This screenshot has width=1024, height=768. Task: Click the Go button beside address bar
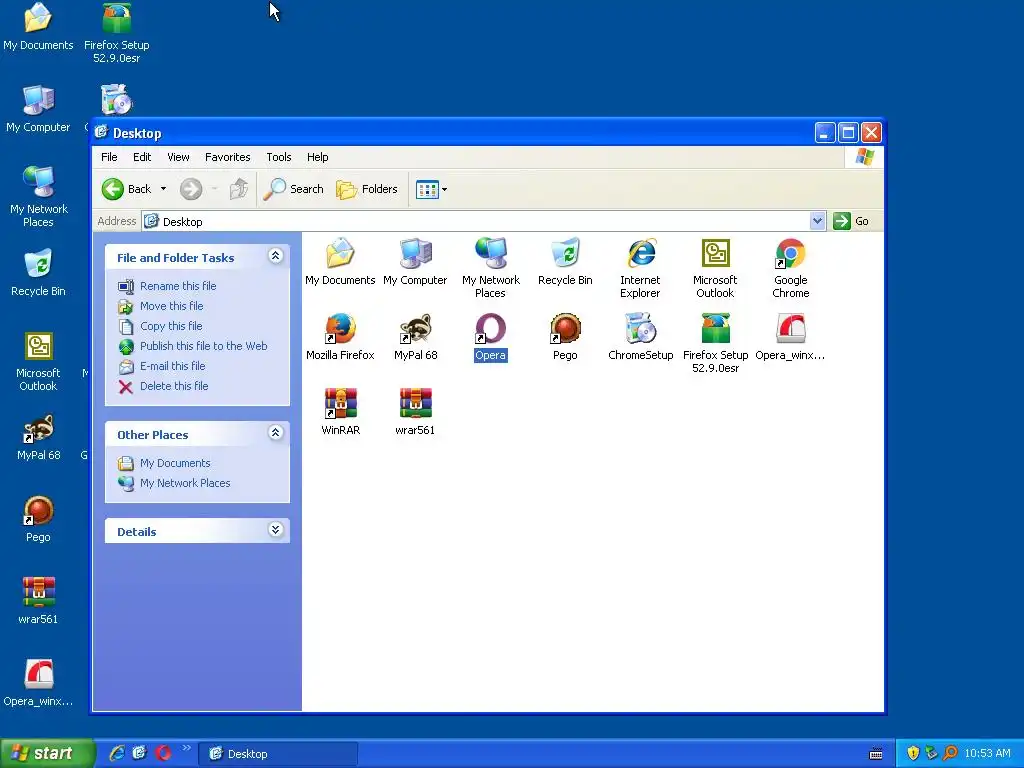[x=852, y=221]
